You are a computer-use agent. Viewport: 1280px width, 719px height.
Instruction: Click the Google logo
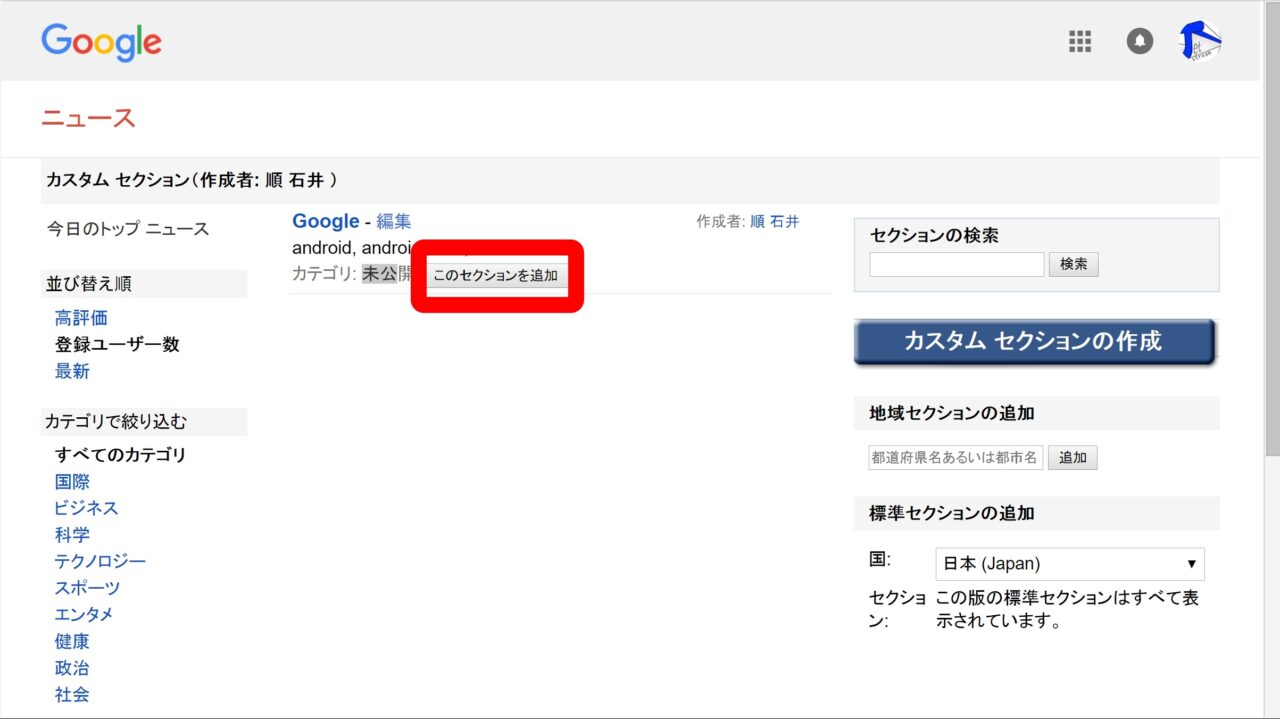tap(101, 42)
